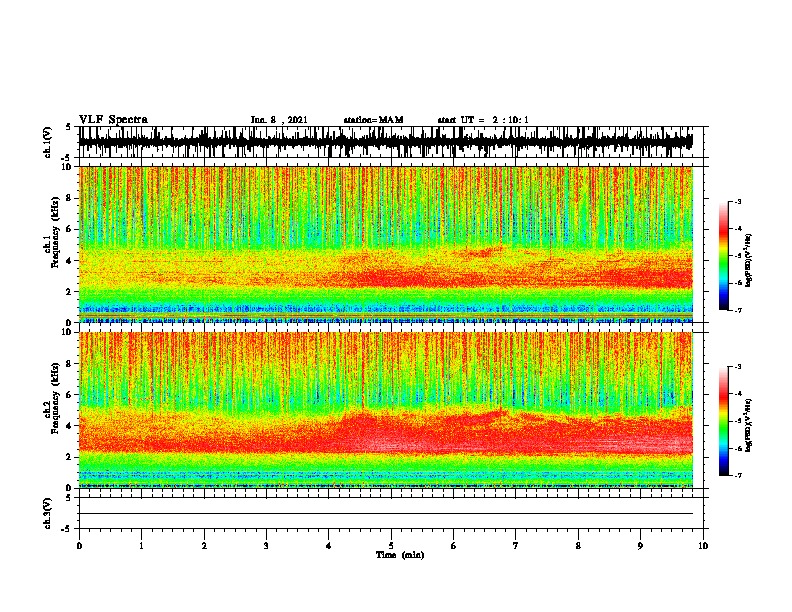Click time axis tick label "10"
Screen dimensions: 792x612
point(703,546)
